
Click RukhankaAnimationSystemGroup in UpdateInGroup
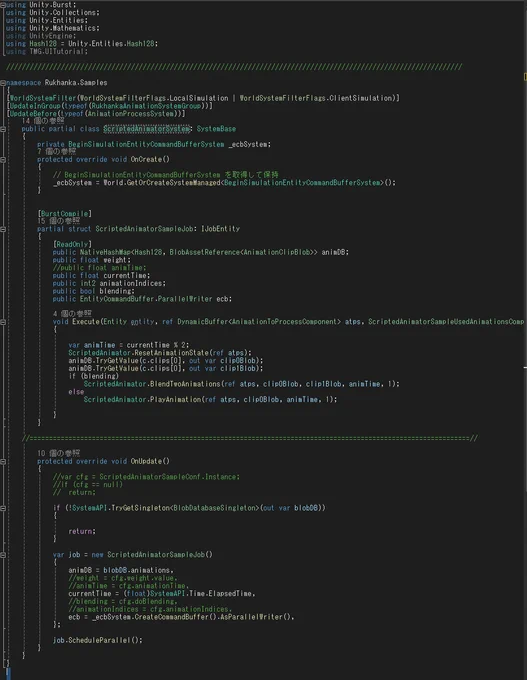[146, 106]
